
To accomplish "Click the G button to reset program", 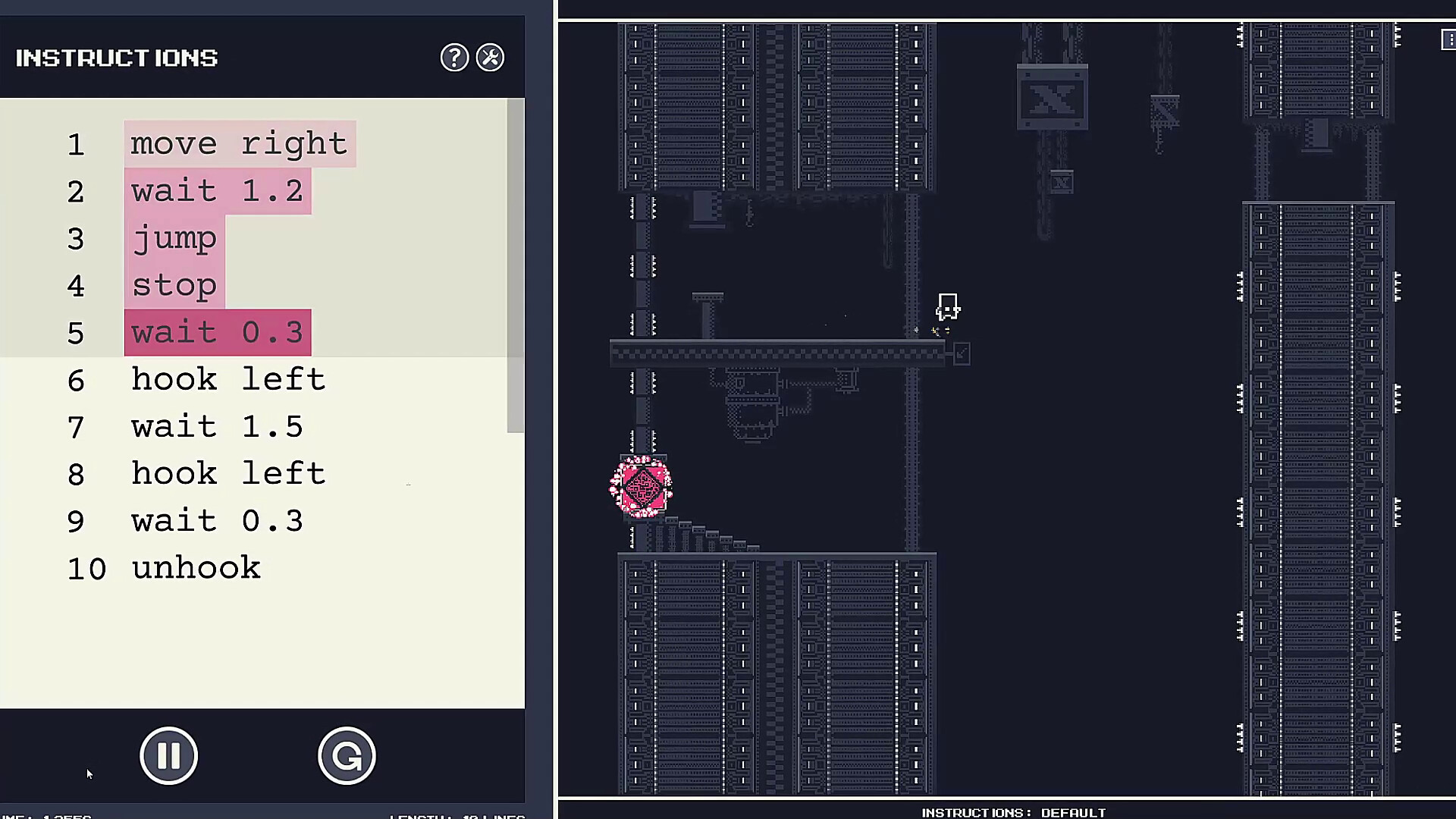I will 347,756.
